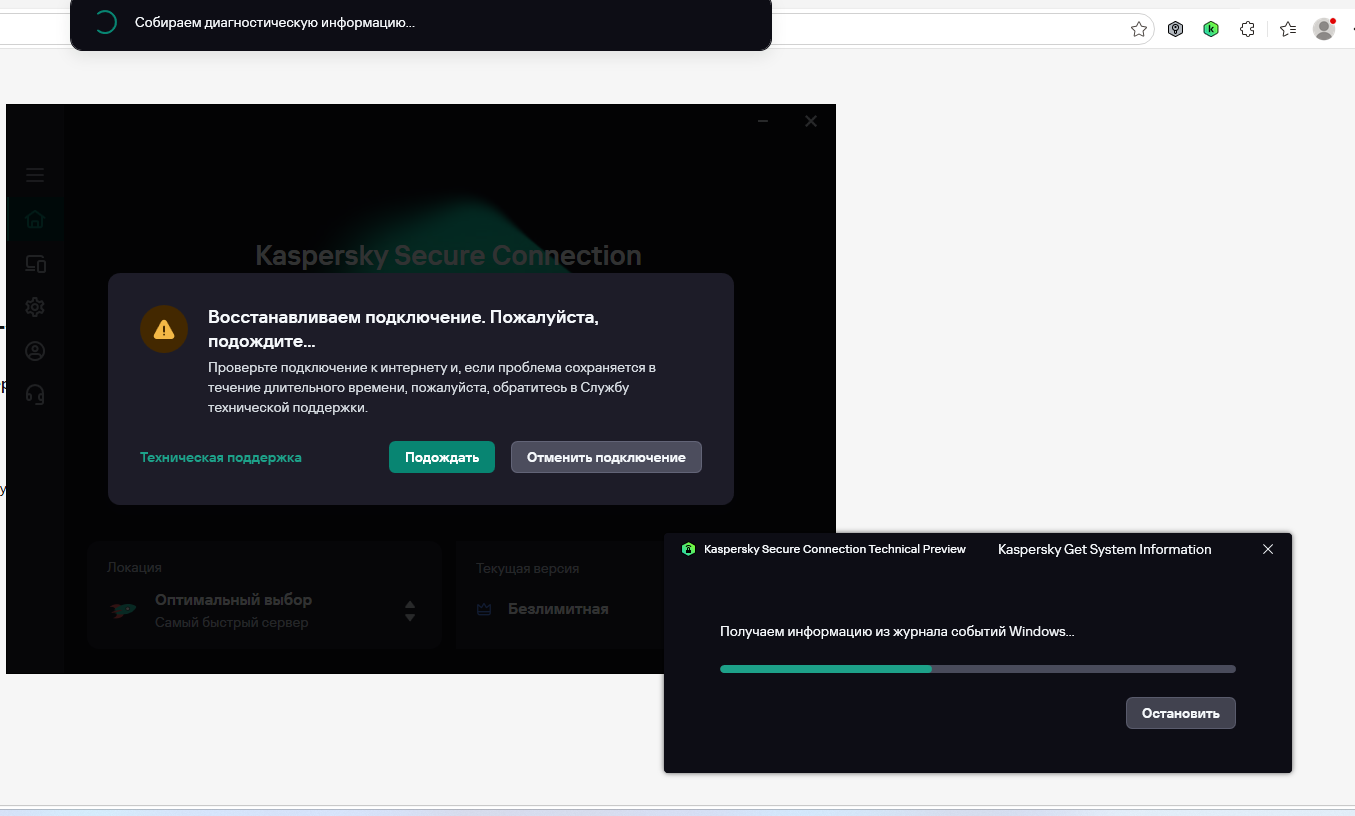1355x816 pixels.
Task: Open the grey hexagon key extension icon
Action: pos(1176,29)
